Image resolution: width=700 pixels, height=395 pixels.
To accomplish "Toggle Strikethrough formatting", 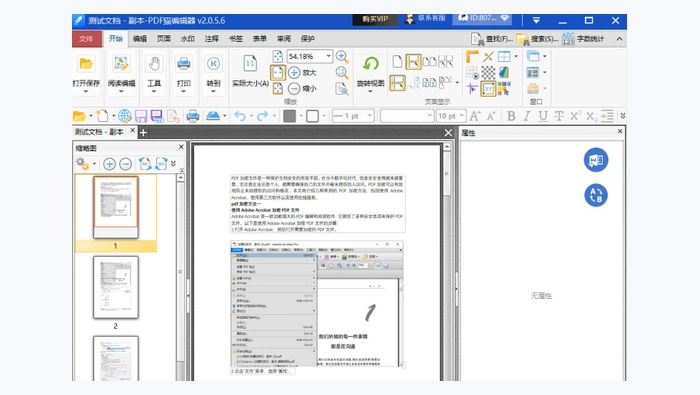I will [x=559, y=116].
